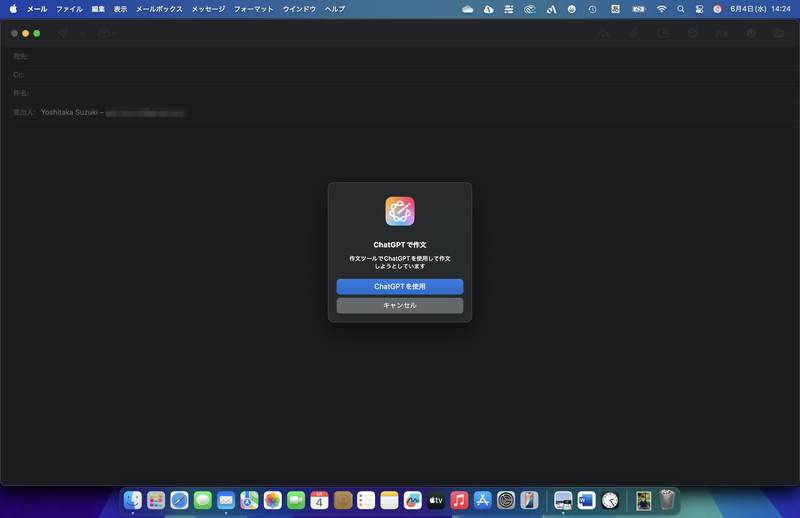Click the portrait photo thumbnail in Dock
Image resolution: width=800 pixels, height=518 pixels.
coord(644,501)
